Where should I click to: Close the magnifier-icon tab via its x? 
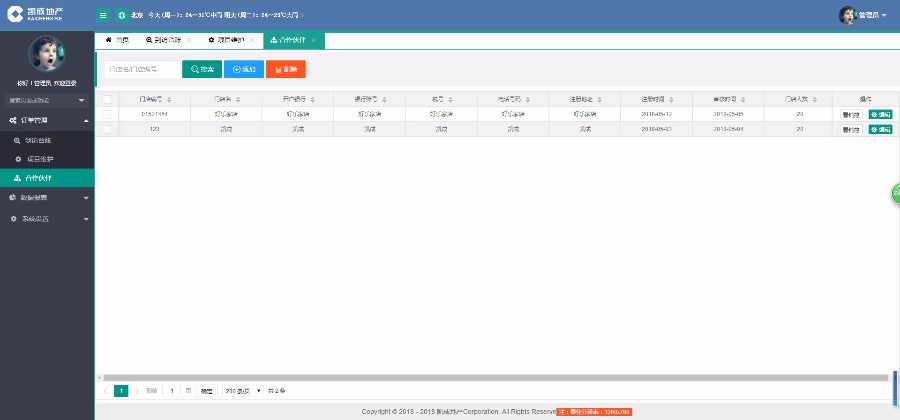point(189,40)
